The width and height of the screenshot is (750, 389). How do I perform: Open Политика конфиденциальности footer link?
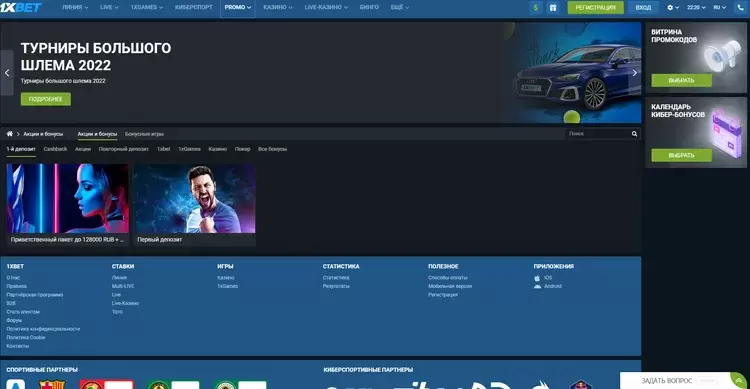click(x=44, y=329)
